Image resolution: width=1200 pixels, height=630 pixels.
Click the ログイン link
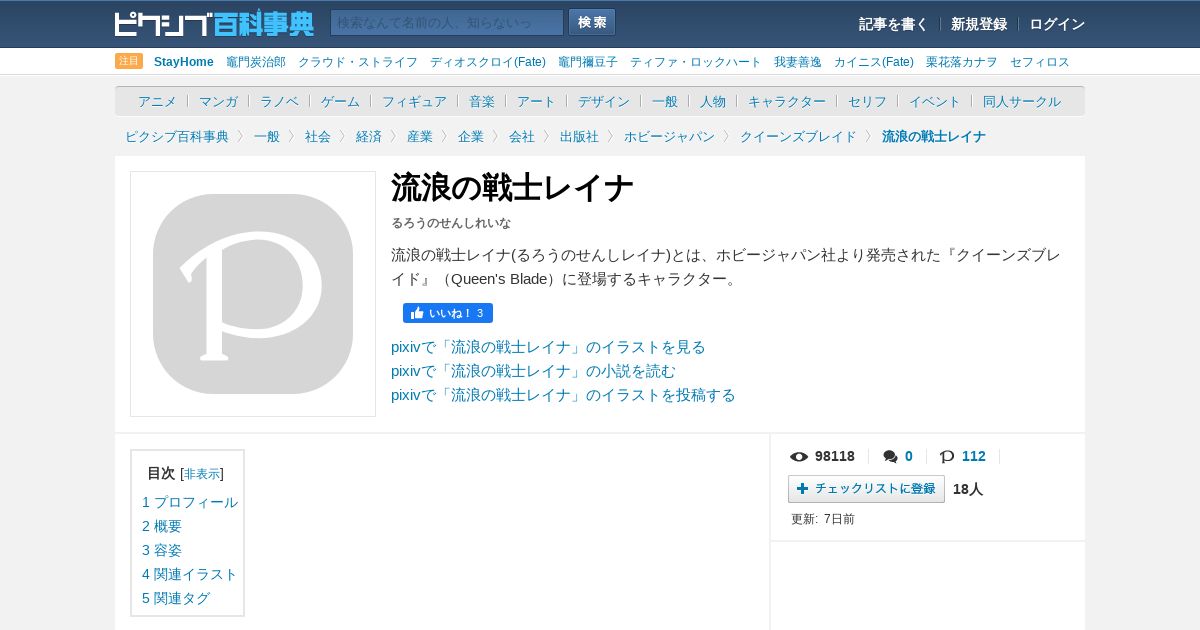[x=1057, y=24]
